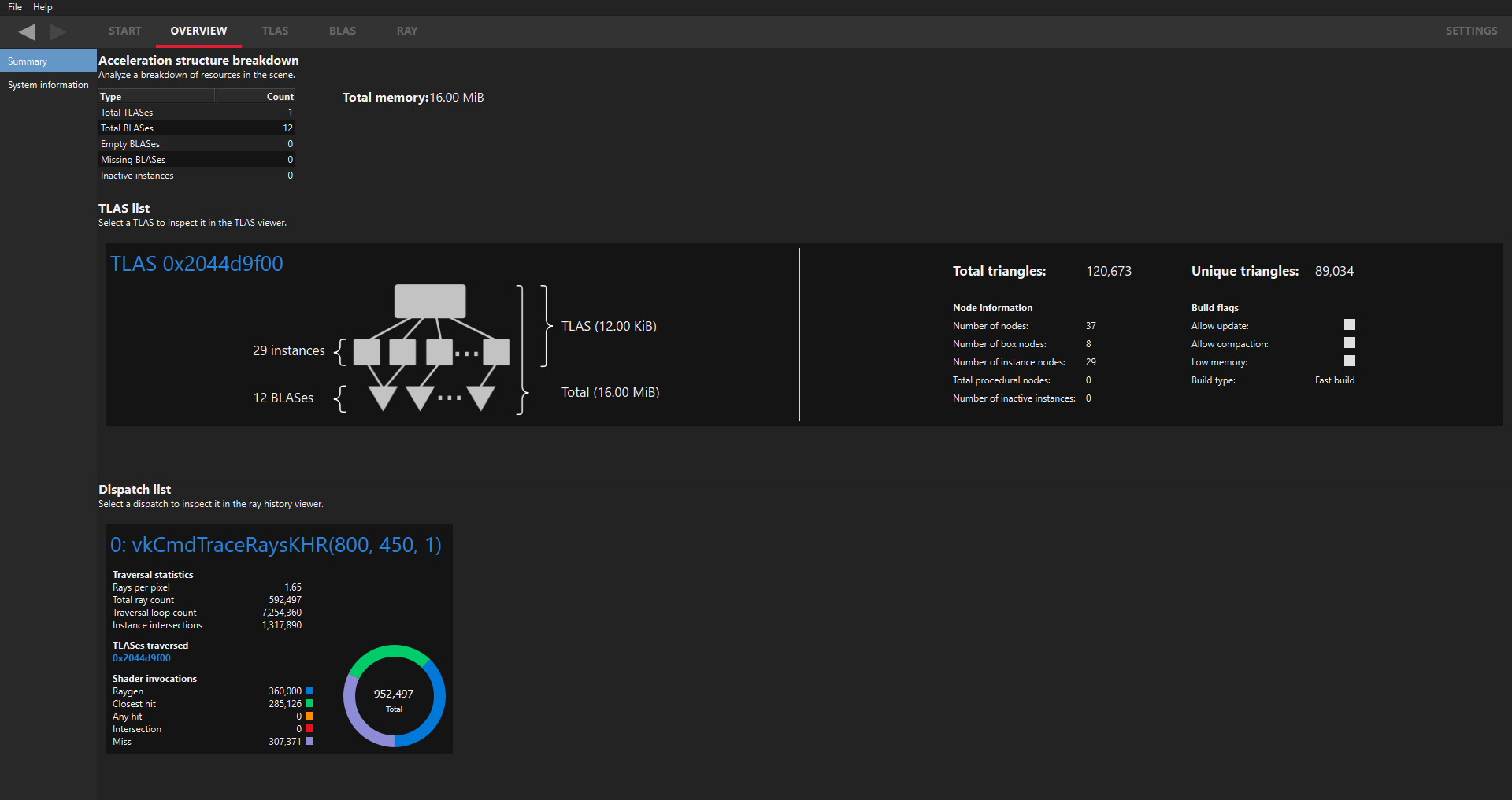Open the SETTINGS page
Image resolution: width=1512 pixels, height=800 pixels.
point(1470,31)
